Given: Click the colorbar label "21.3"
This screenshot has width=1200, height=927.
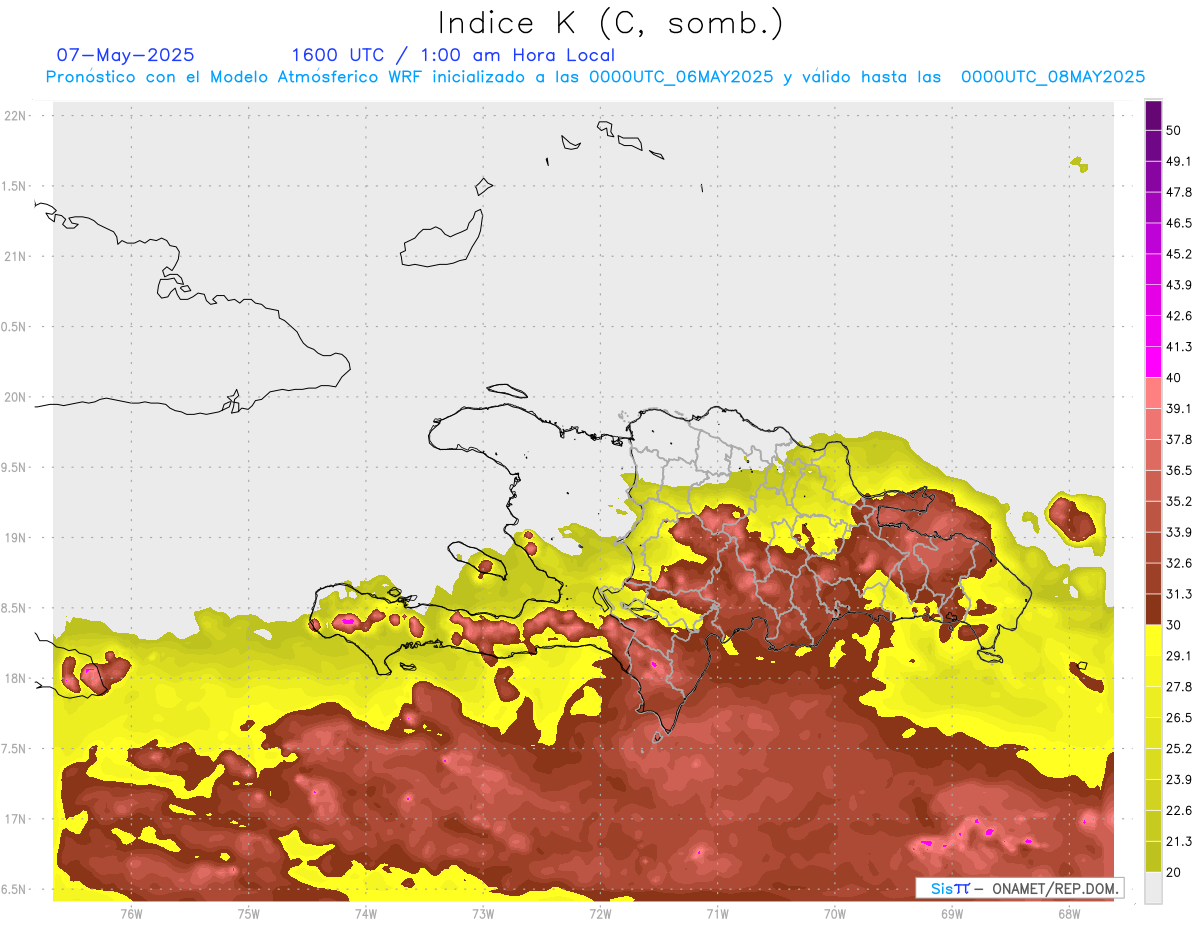Looking at the screenshot, I should [x=1179, y=841].
